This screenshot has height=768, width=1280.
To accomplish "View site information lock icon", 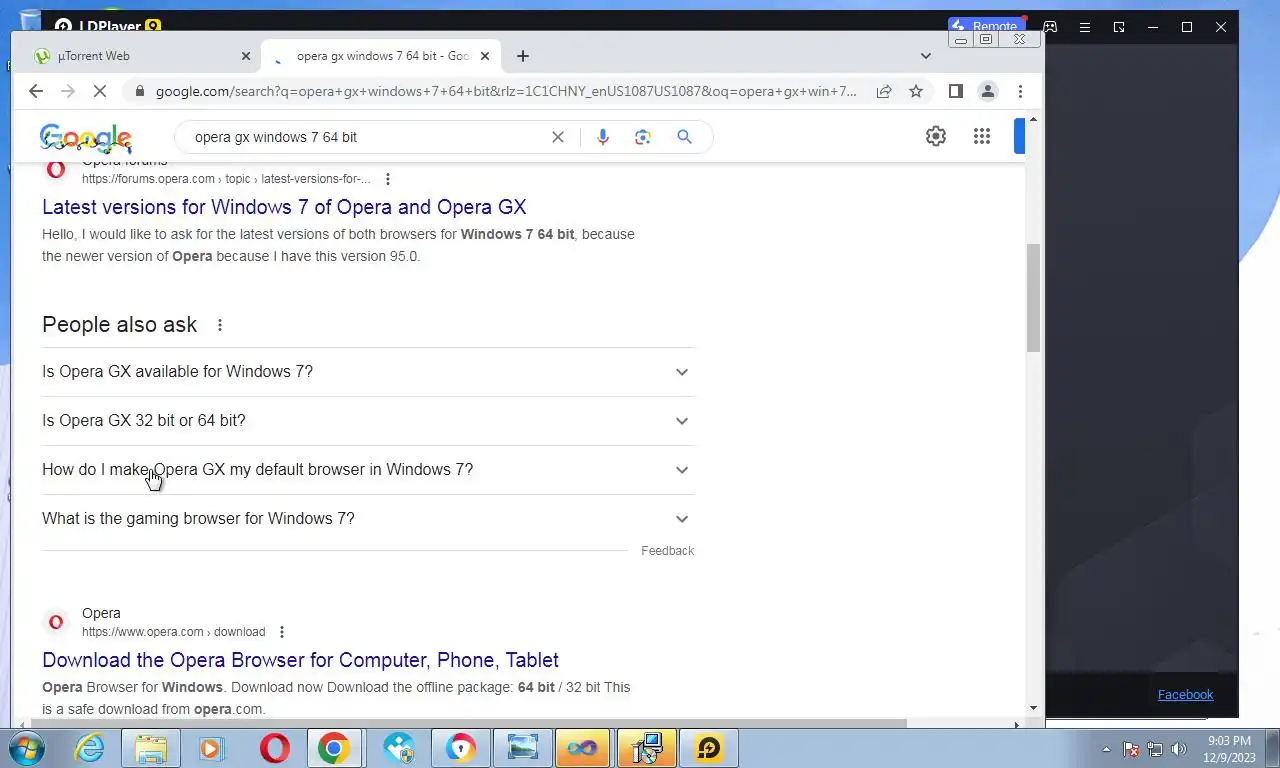I will [x=138, y=91].
